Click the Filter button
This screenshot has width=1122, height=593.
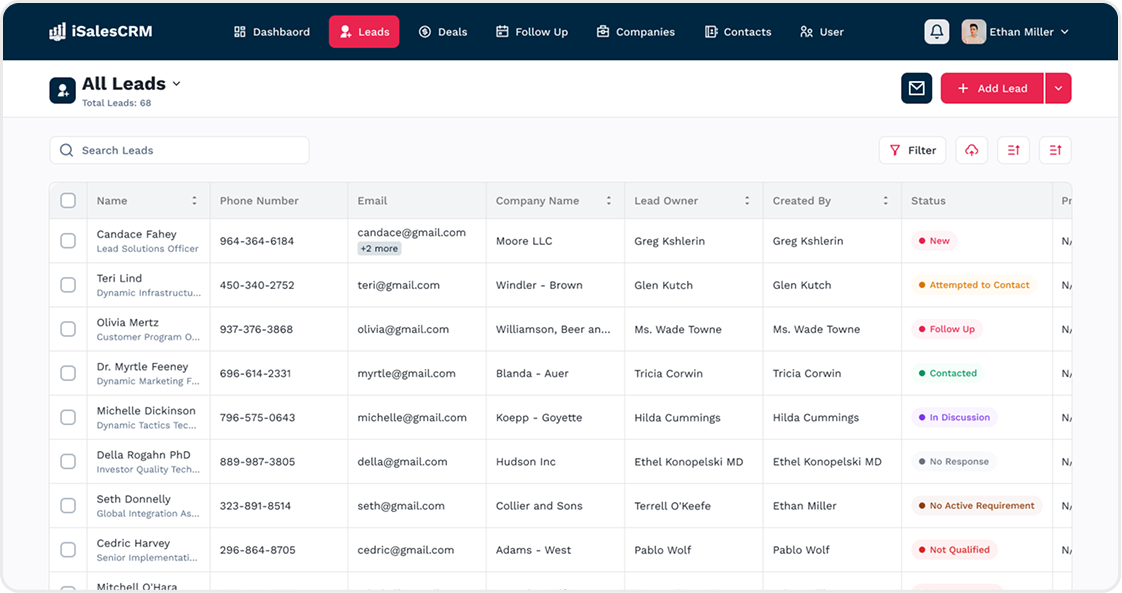(x=912, y=150)
